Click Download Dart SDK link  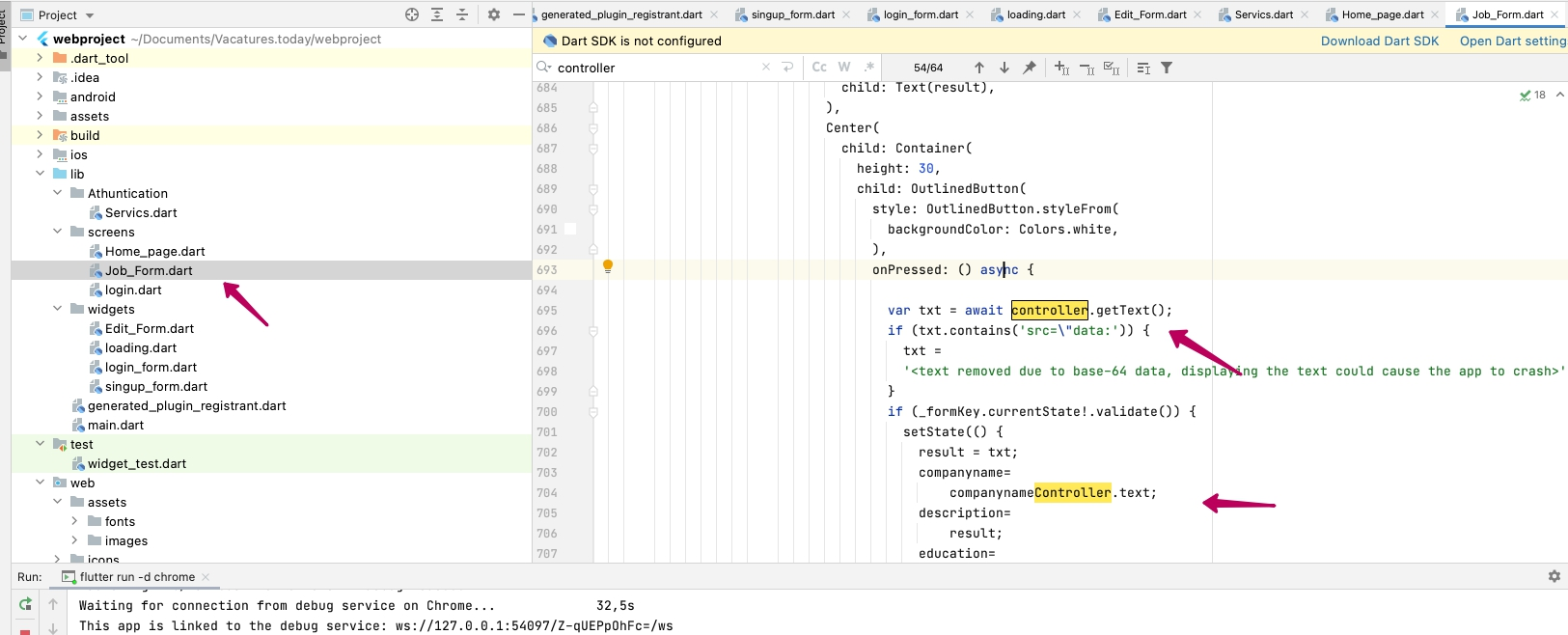click(x=1379, y=41)
